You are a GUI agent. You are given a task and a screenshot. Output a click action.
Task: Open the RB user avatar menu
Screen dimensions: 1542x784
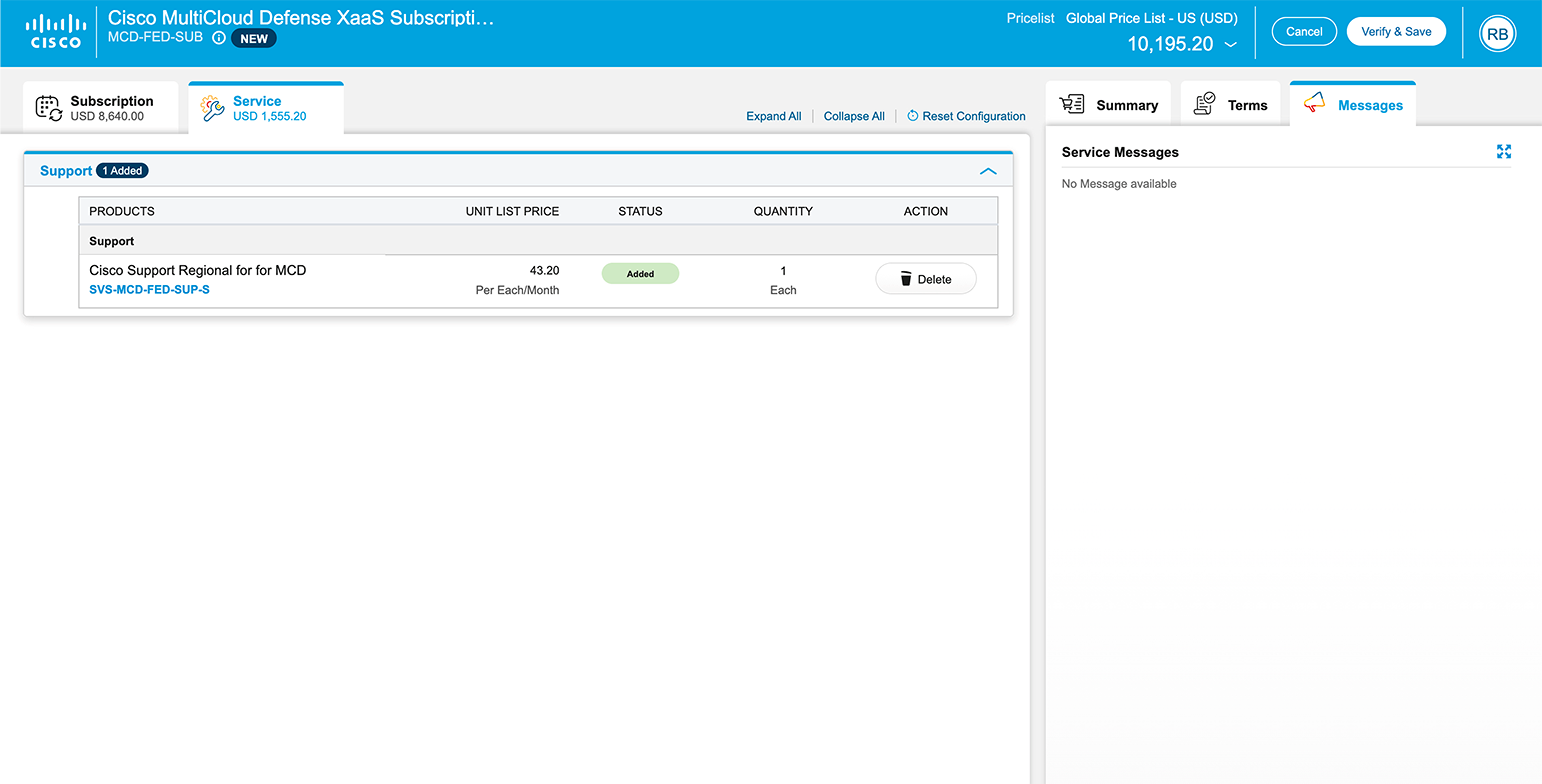[x=1497, y=33]
